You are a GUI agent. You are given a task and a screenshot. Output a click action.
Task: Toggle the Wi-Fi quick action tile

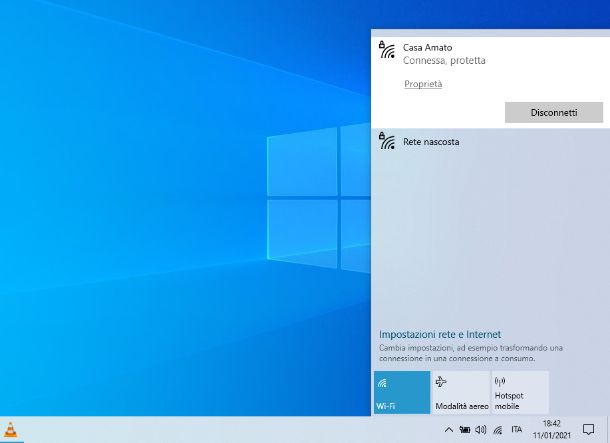click(x=401, y=392)
